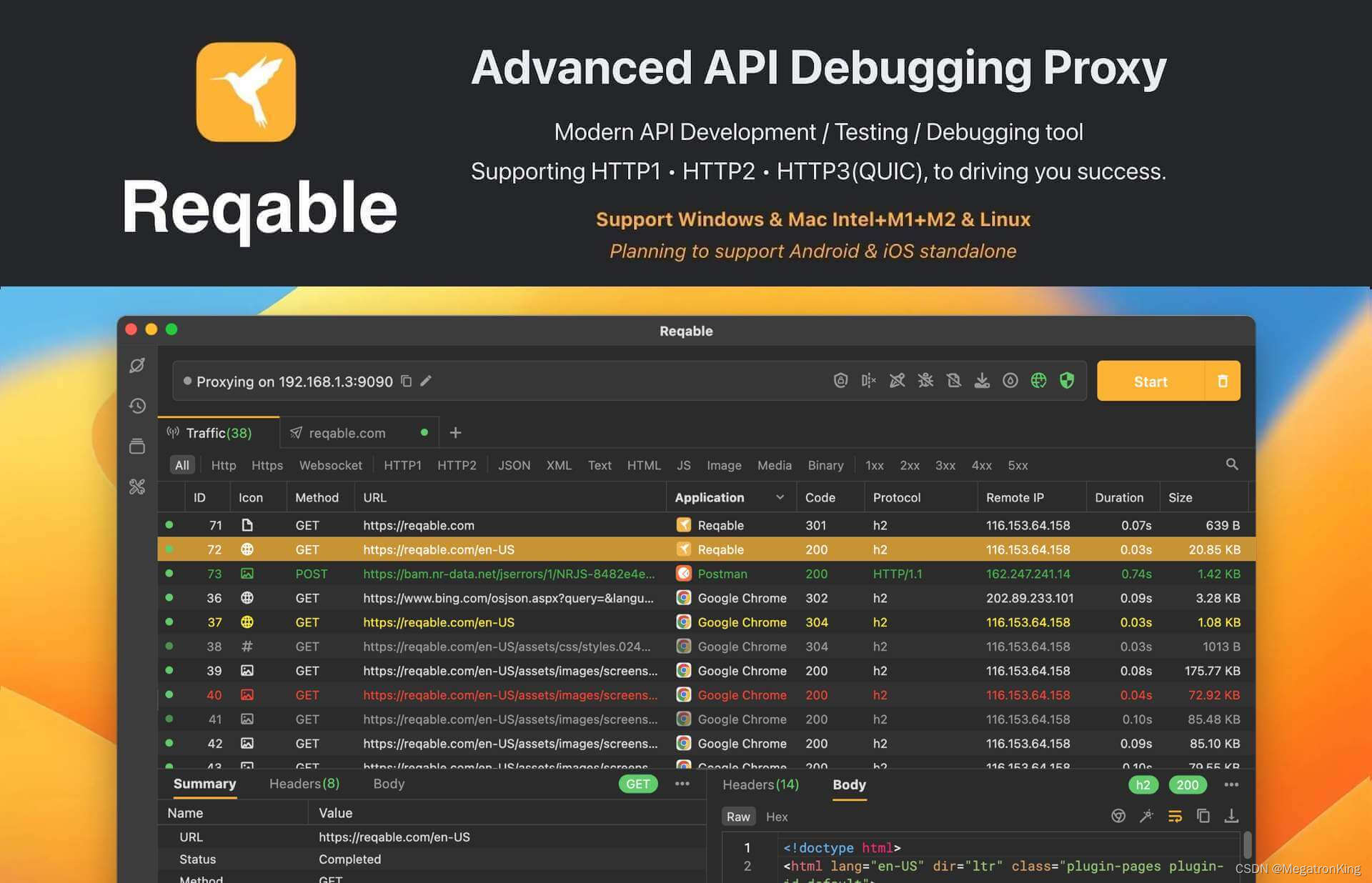Toggle the green shield SSL icon
Image resolution: width=1372 pixels, height=883 pixels.
tap(1066, 380)
